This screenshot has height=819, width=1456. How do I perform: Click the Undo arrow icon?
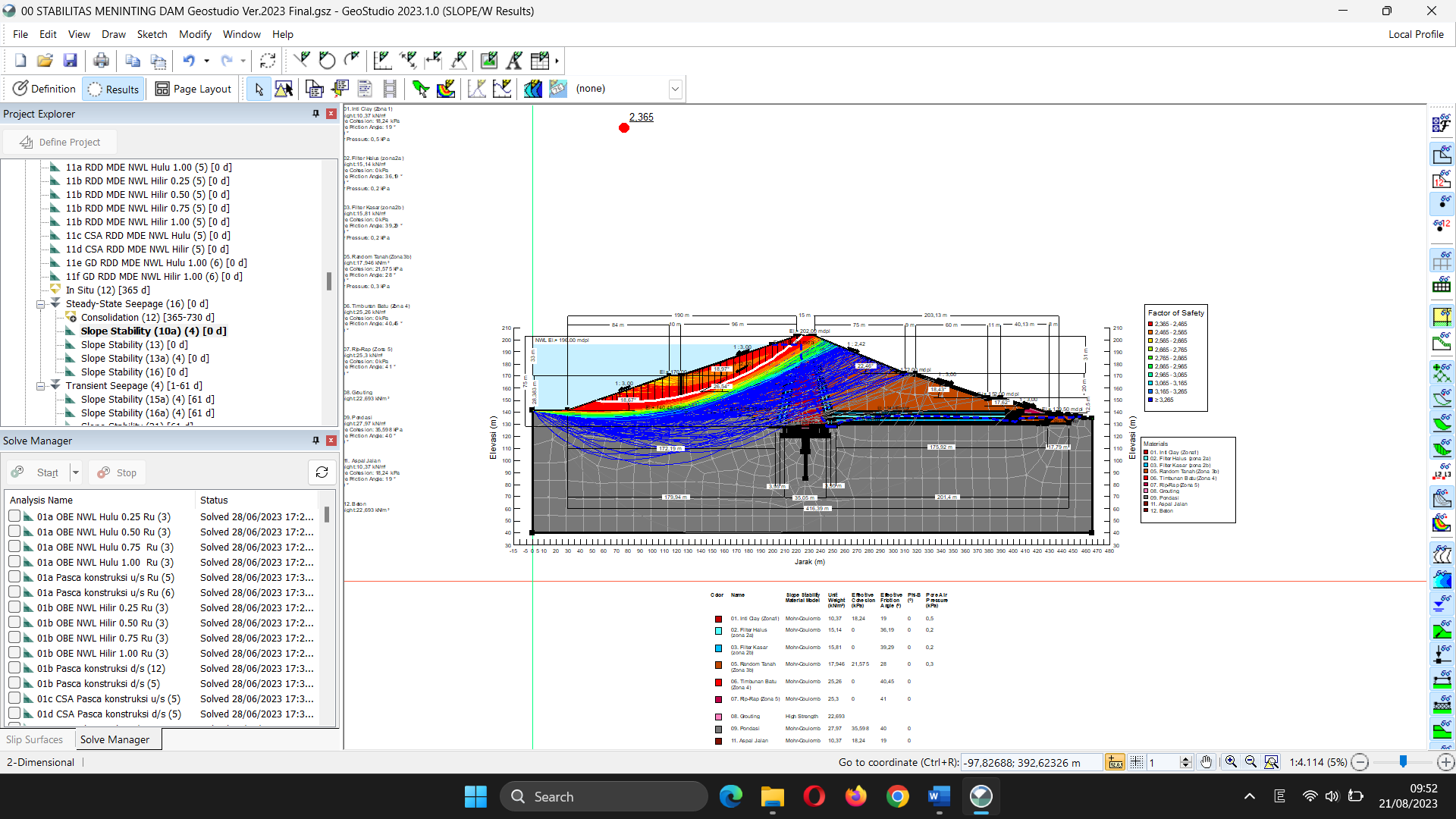[188, 61]
